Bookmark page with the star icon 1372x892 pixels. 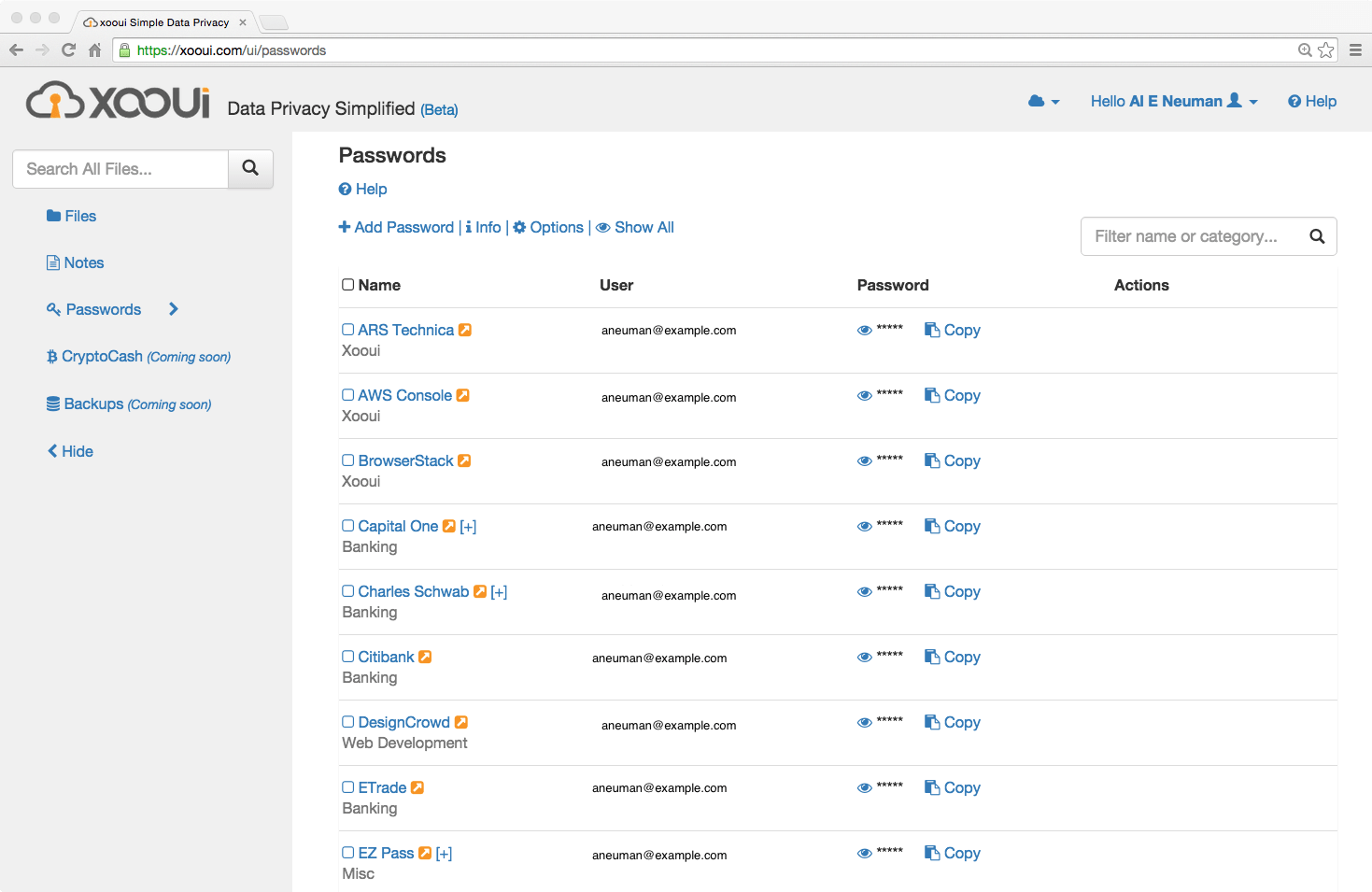click(x=1325, y=50)
